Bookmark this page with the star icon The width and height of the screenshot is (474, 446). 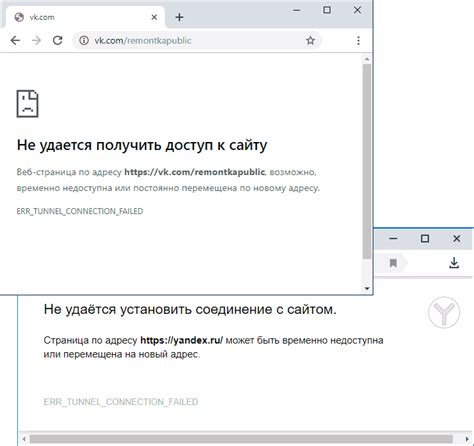(310, 41)
